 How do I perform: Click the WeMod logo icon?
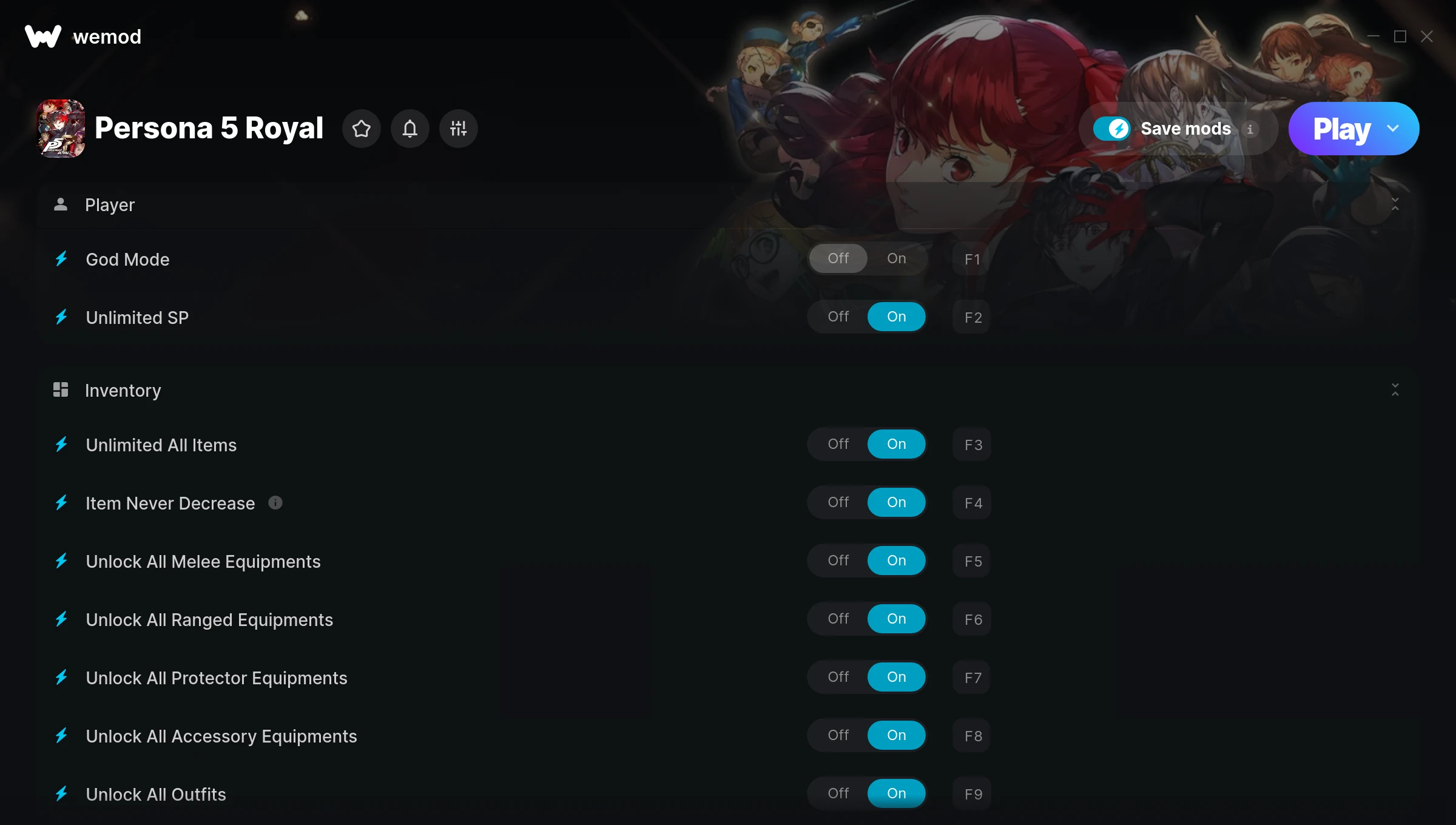43,36
